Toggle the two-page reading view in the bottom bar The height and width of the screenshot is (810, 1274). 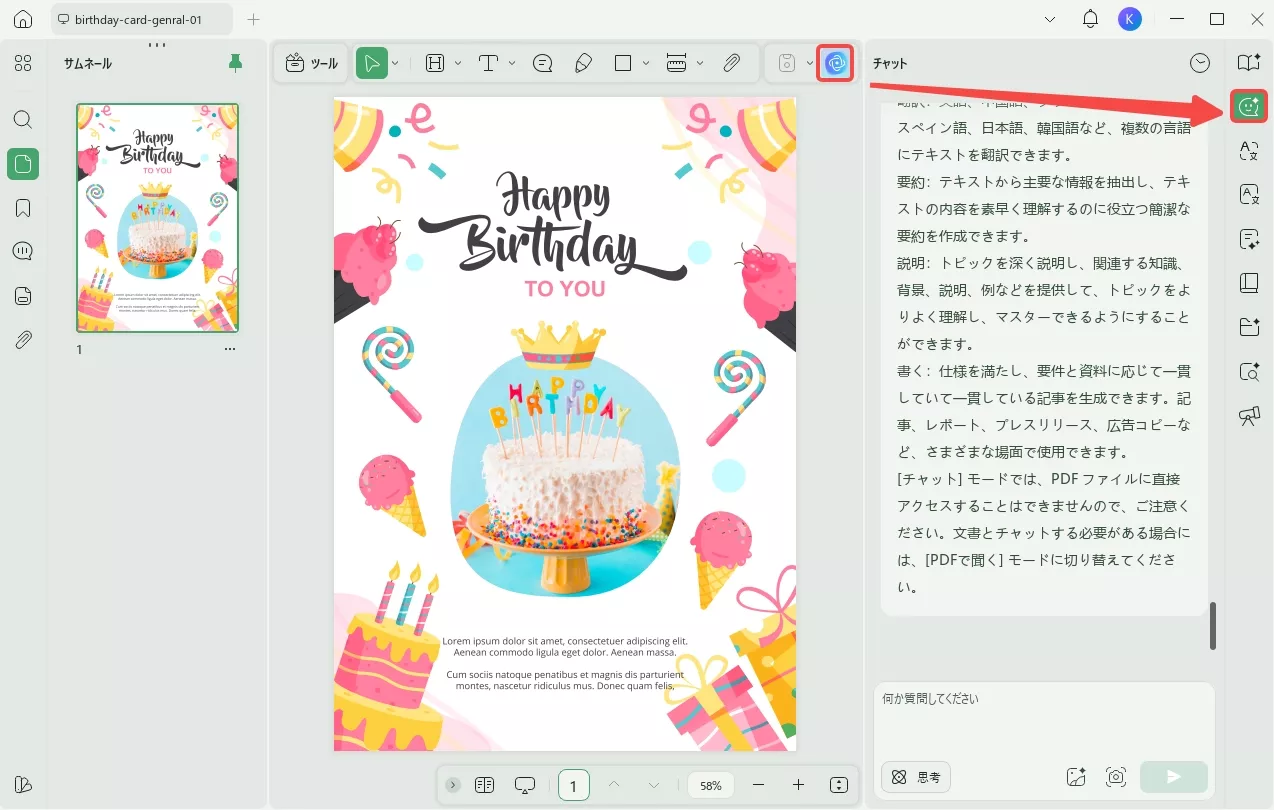click(485, 785)
